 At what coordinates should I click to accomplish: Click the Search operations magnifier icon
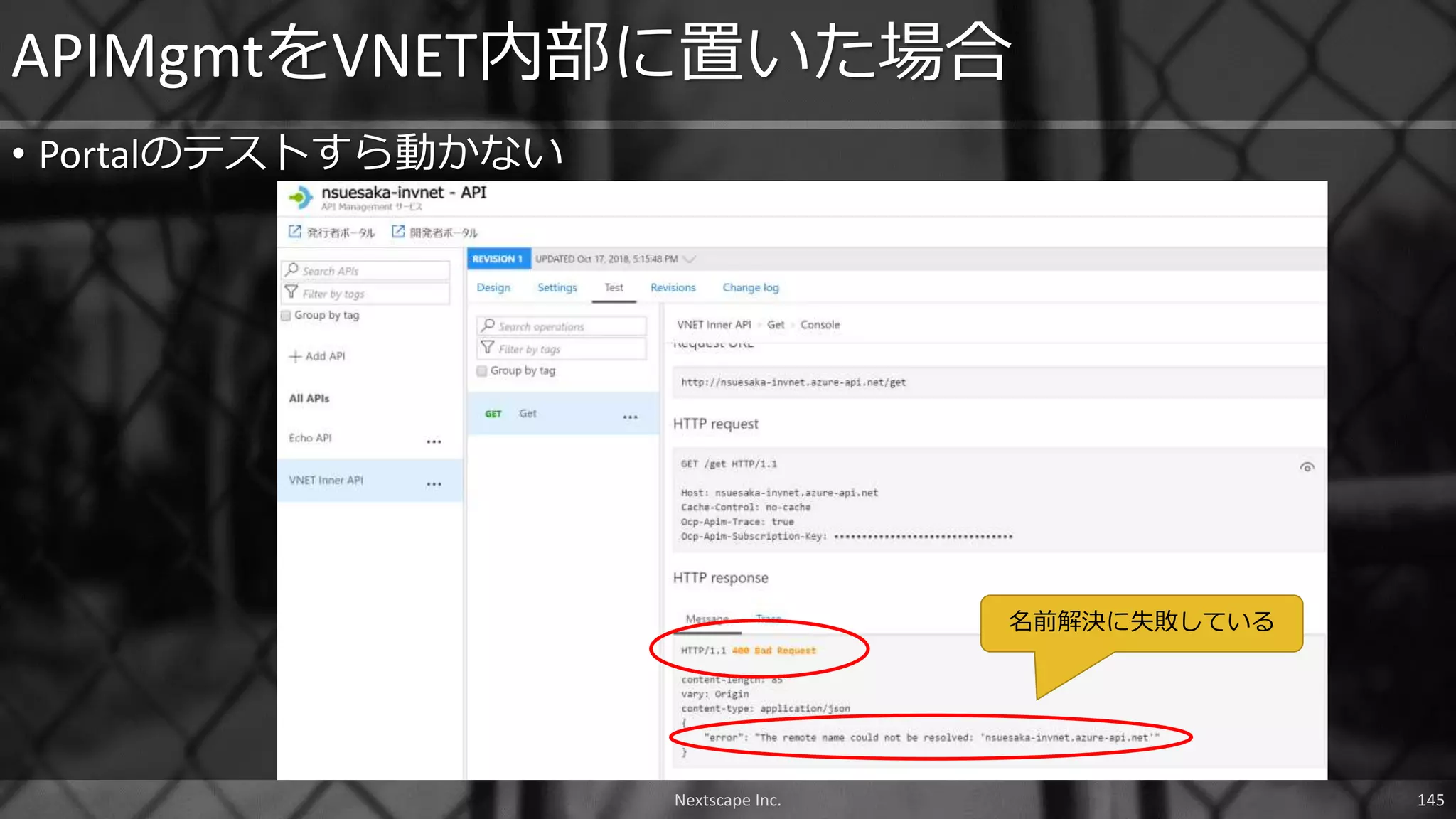(488, 326)
